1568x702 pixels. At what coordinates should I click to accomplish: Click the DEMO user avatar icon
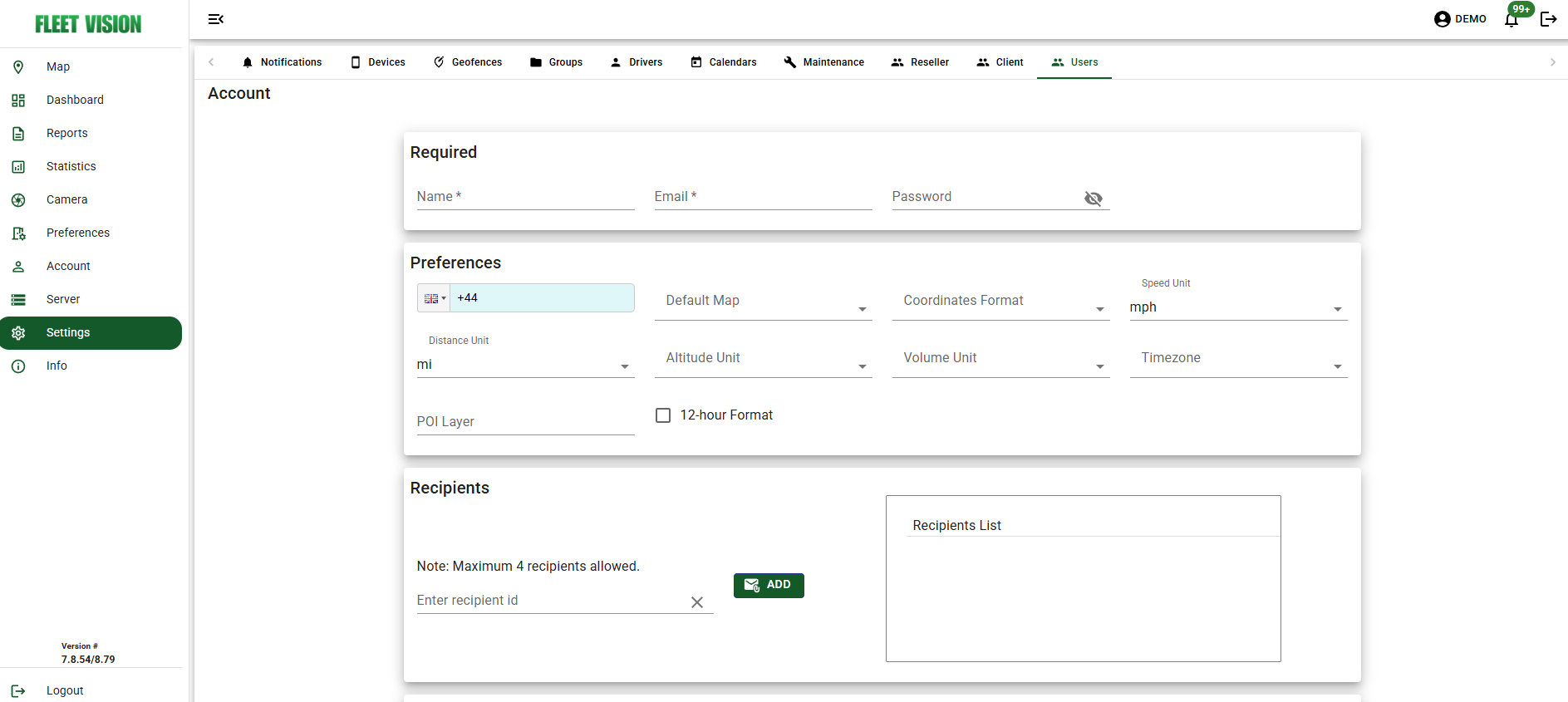[1443, 19]
